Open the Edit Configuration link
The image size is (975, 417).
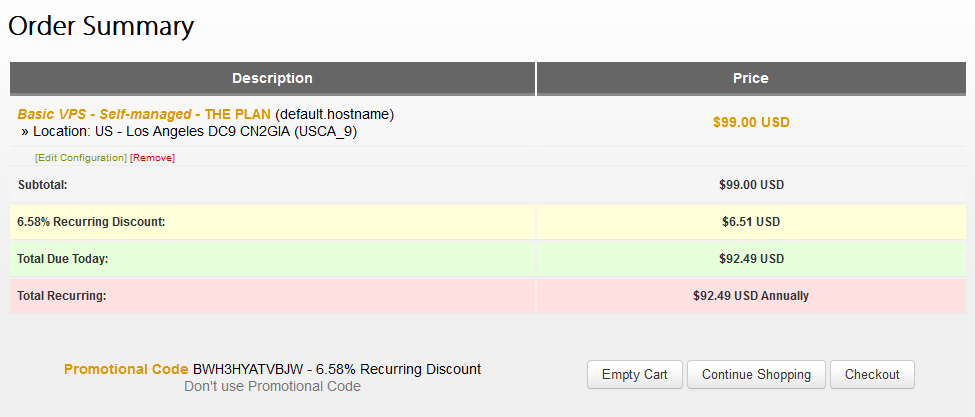(81, 158)
